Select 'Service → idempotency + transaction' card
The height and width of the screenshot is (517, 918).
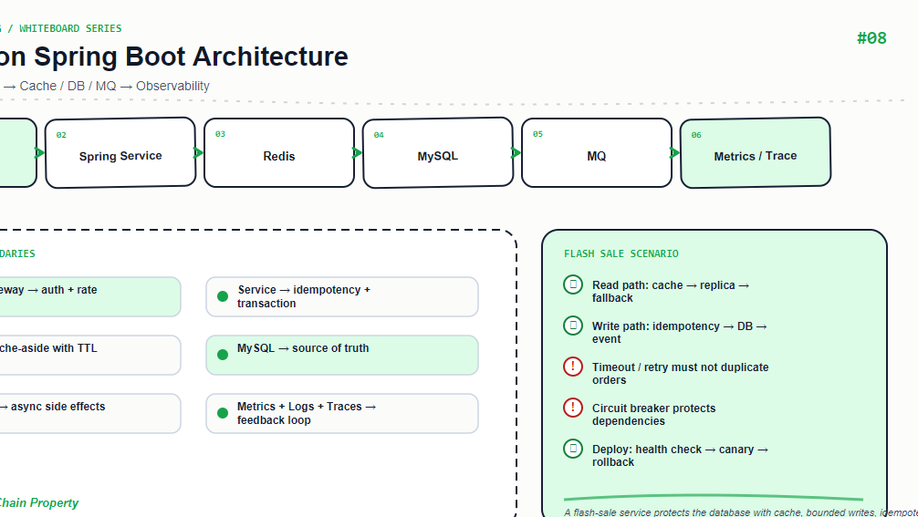(342, 297)
